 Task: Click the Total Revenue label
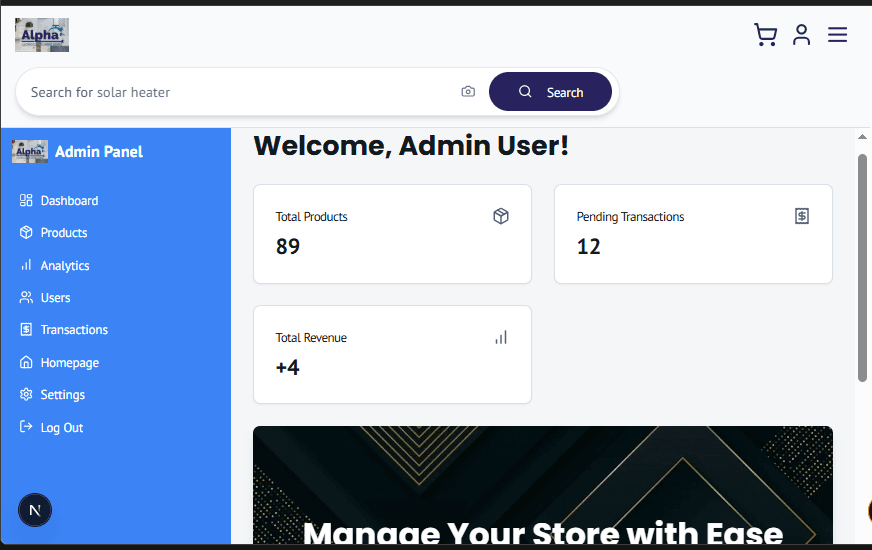click(x=311, y=338)
